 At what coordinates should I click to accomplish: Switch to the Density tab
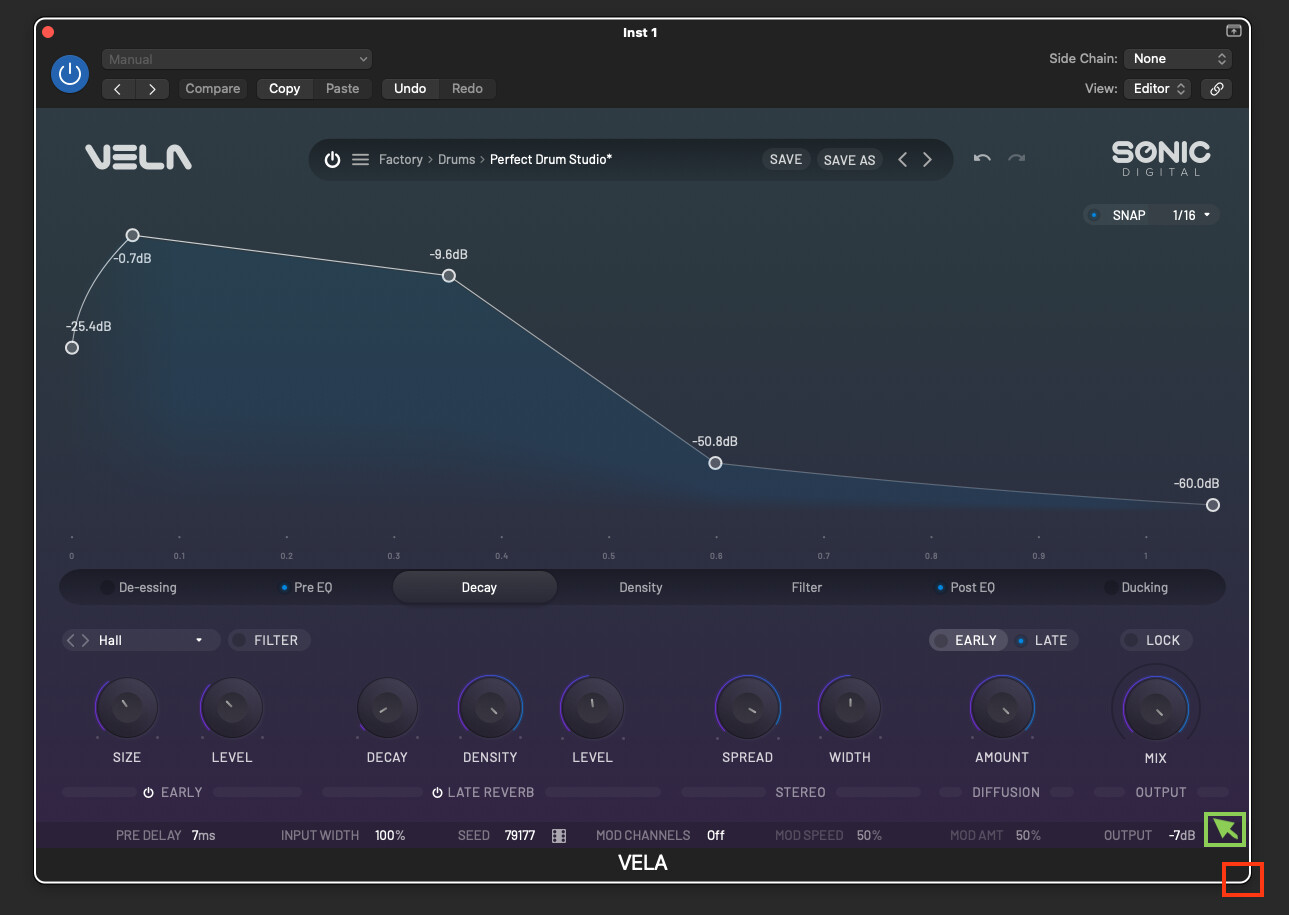coord(640,588)
